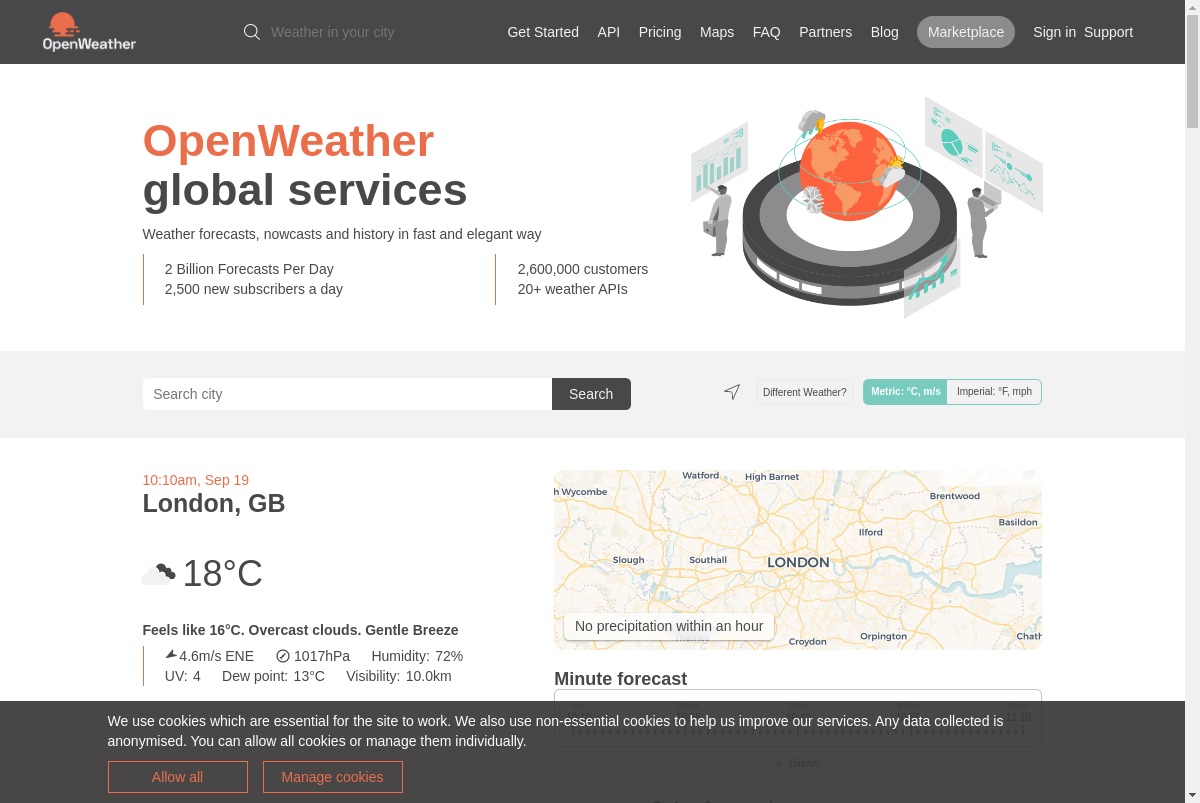Focus the Search city input
The height and width of the screenshot is (803, 1200).
[347, 394]
